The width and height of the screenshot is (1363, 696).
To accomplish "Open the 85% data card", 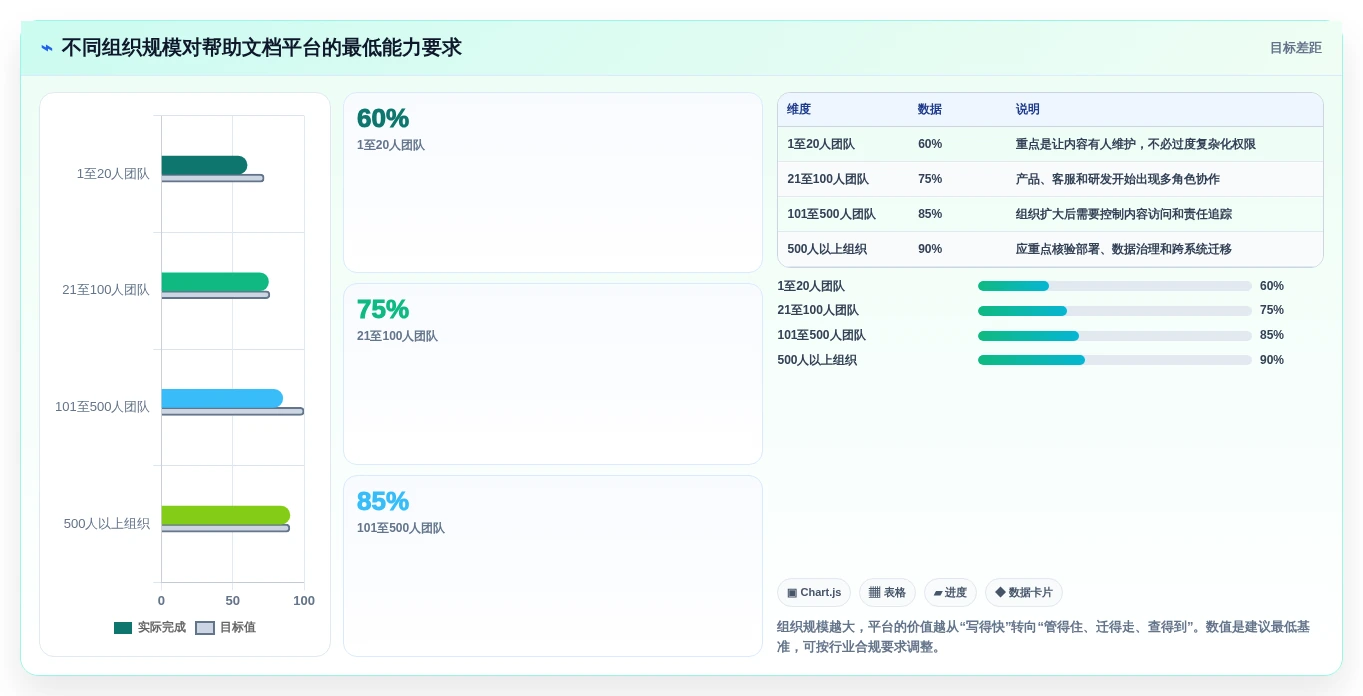I will coord(553,566).
